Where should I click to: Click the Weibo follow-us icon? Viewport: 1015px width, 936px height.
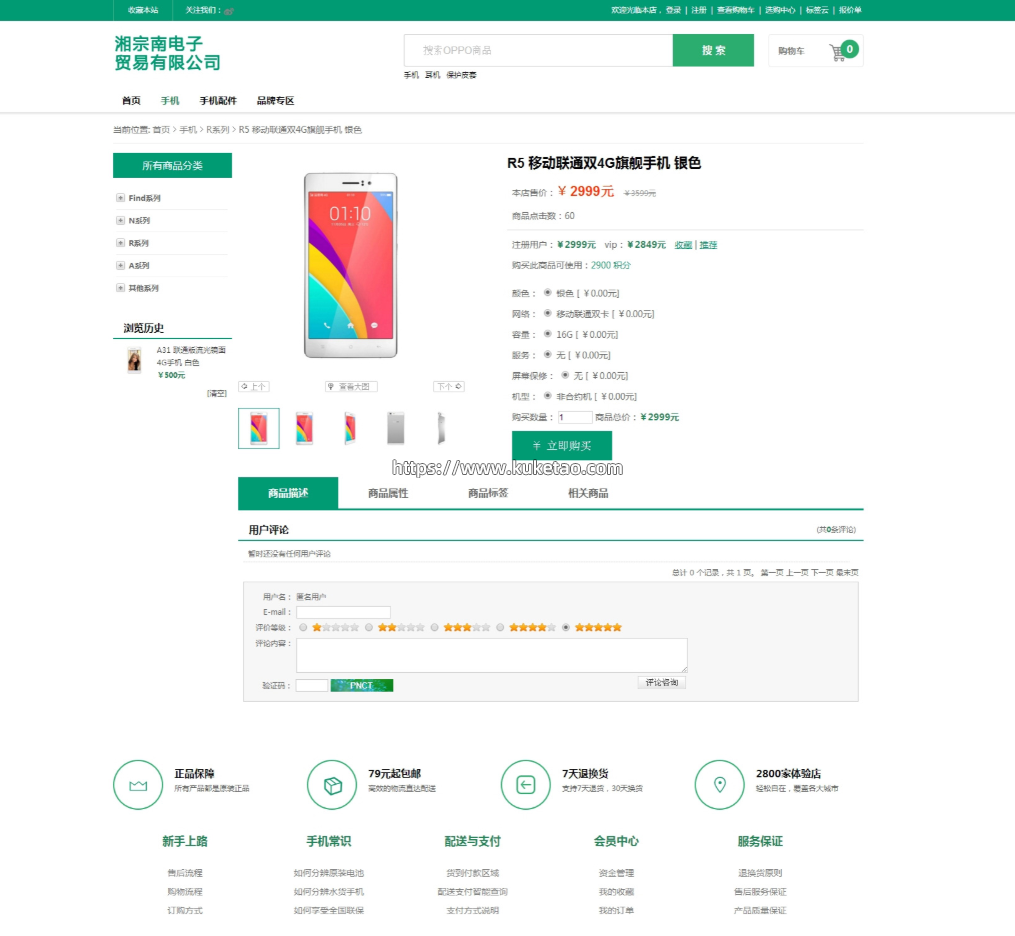[229, 11]
